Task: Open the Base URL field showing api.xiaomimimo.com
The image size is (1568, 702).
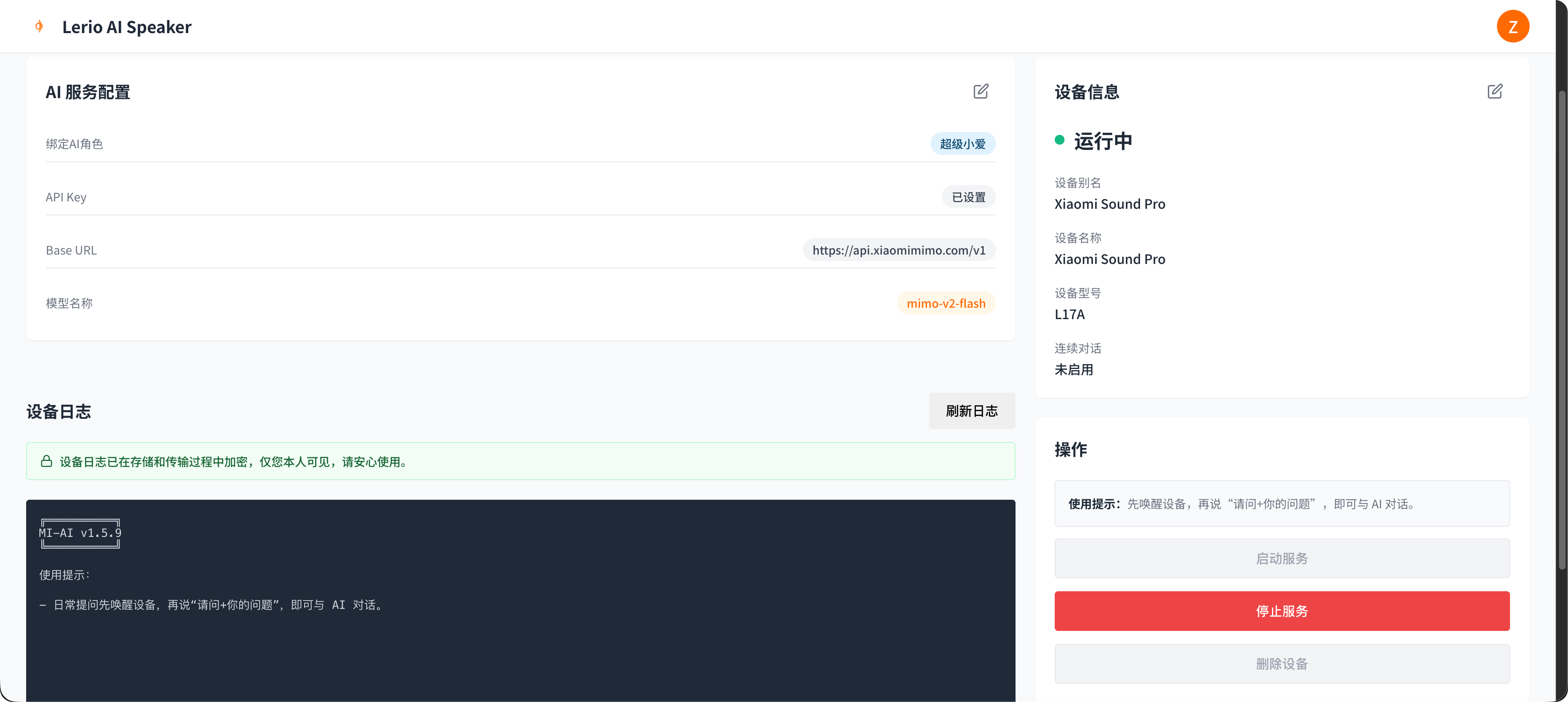Action: pos(898,249)
